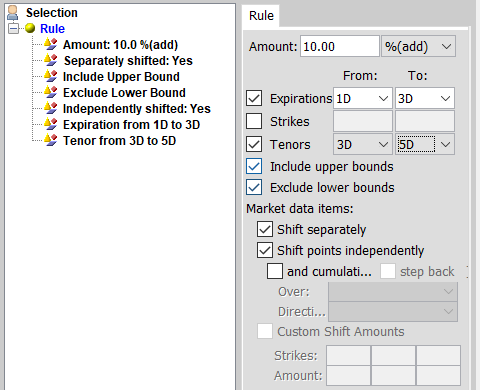
Task: Select the Selection root node text
Action: pyautogui.click(x=52, y=13)
